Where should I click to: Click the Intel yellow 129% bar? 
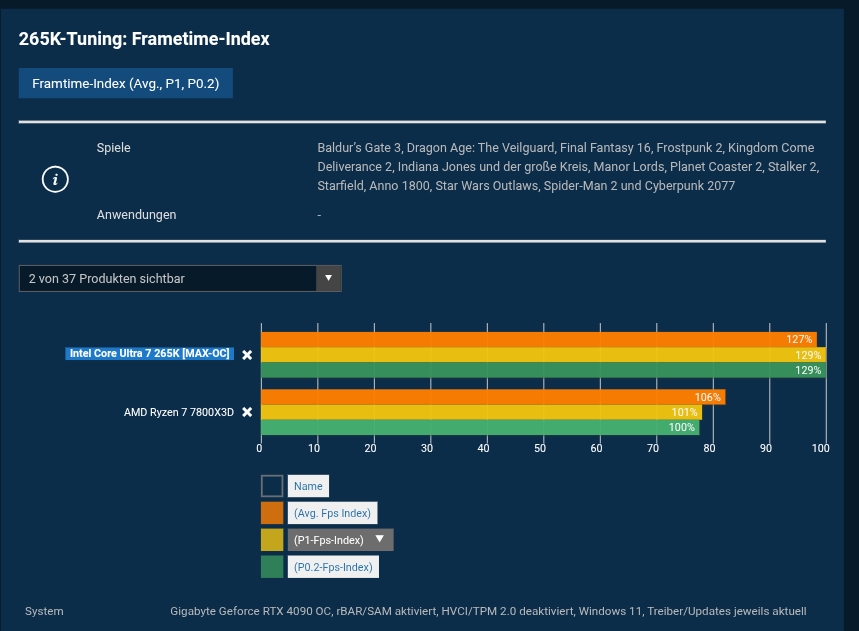click(x=543, y=354)
